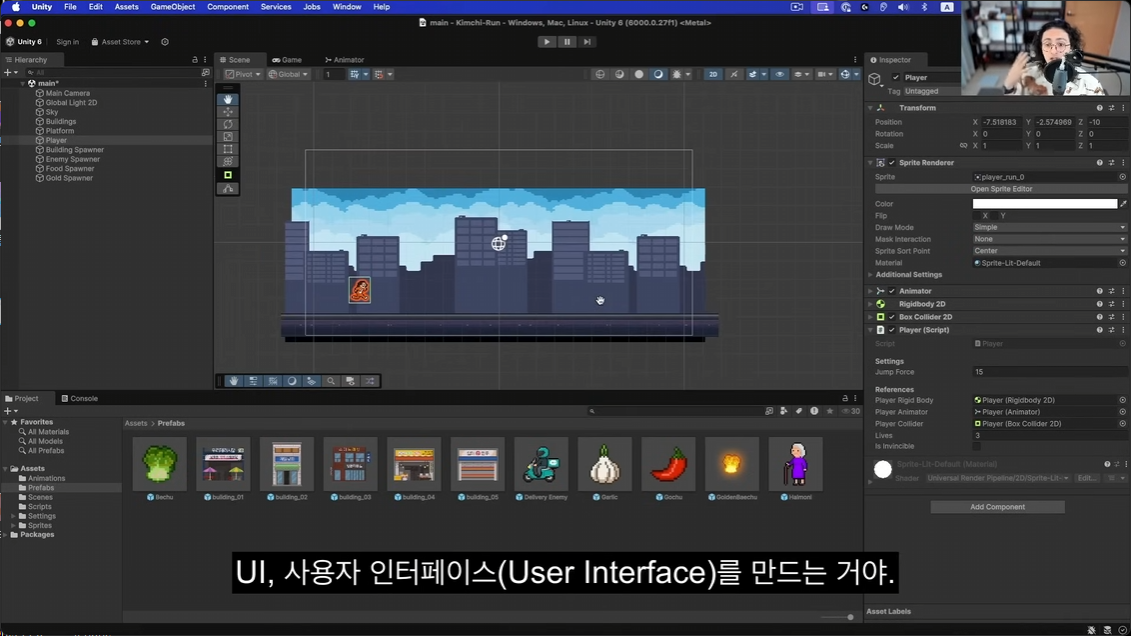The image size is (1131, 636).
Task: Select the Delivery Enemy prefab
Action: point(541,464)
